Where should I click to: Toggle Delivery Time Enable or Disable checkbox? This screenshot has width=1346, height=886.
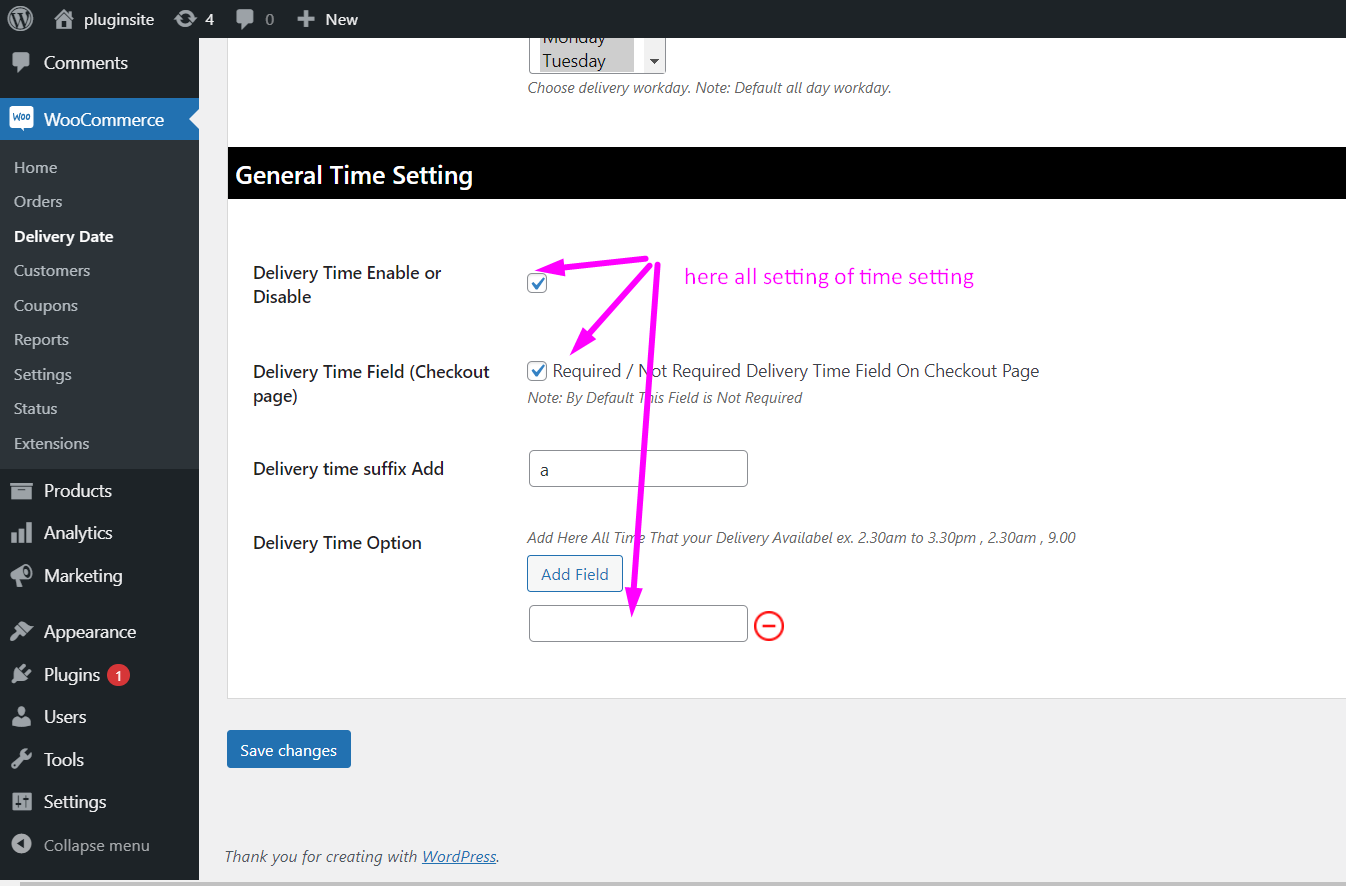pyautogui.click(x=537, y=284)
